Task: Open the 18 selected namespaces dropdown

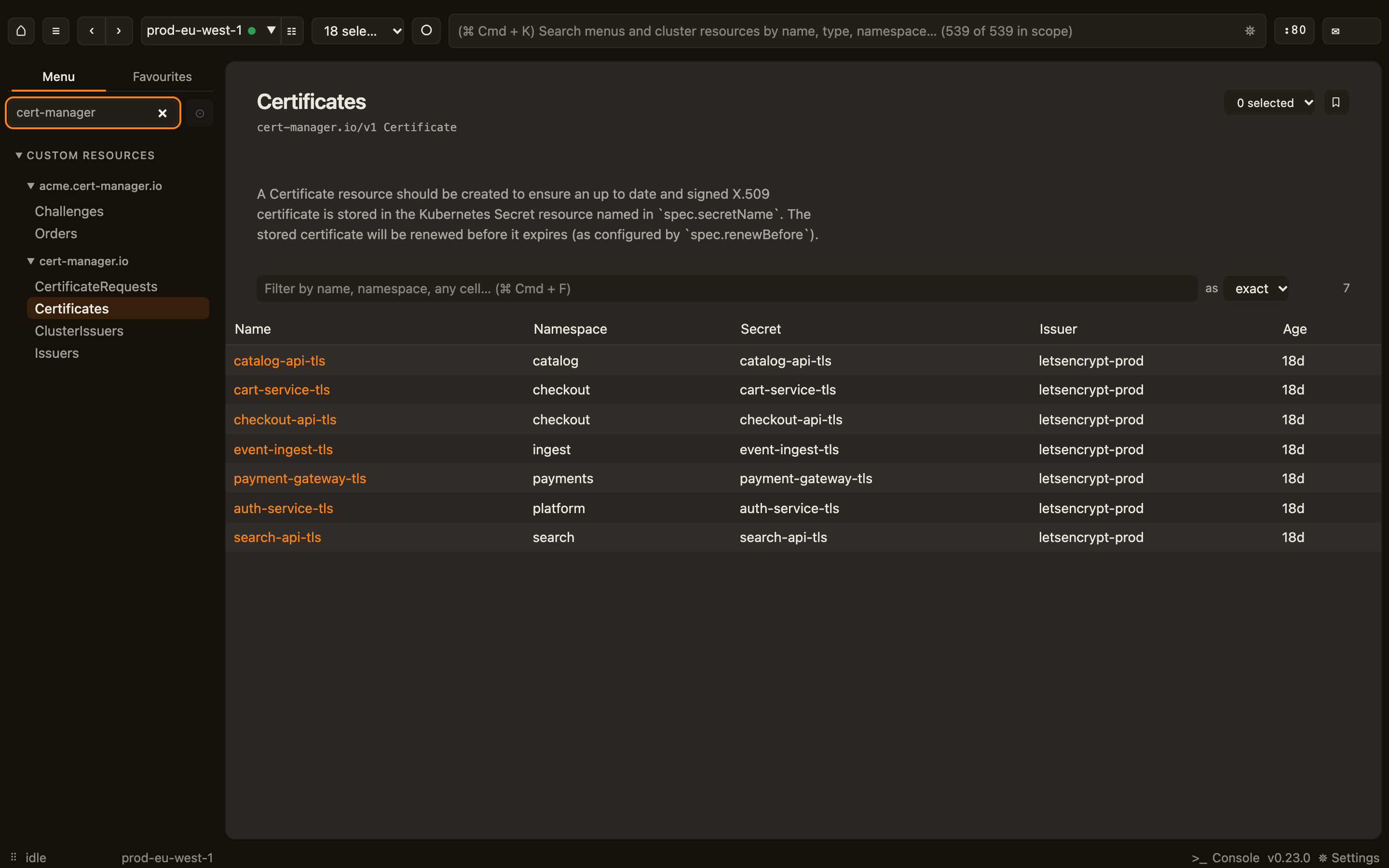Action: pyautogui.click(x=357, y=31)
